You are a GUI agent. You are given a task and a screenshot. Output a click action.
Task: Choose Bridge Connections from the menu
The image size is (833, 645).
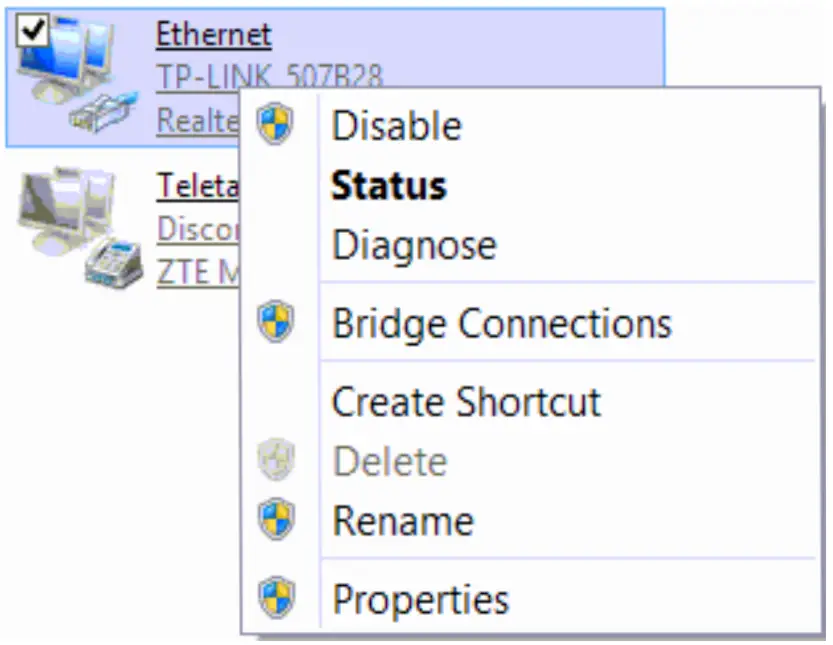pyautogui.click(x=500, y=322)
